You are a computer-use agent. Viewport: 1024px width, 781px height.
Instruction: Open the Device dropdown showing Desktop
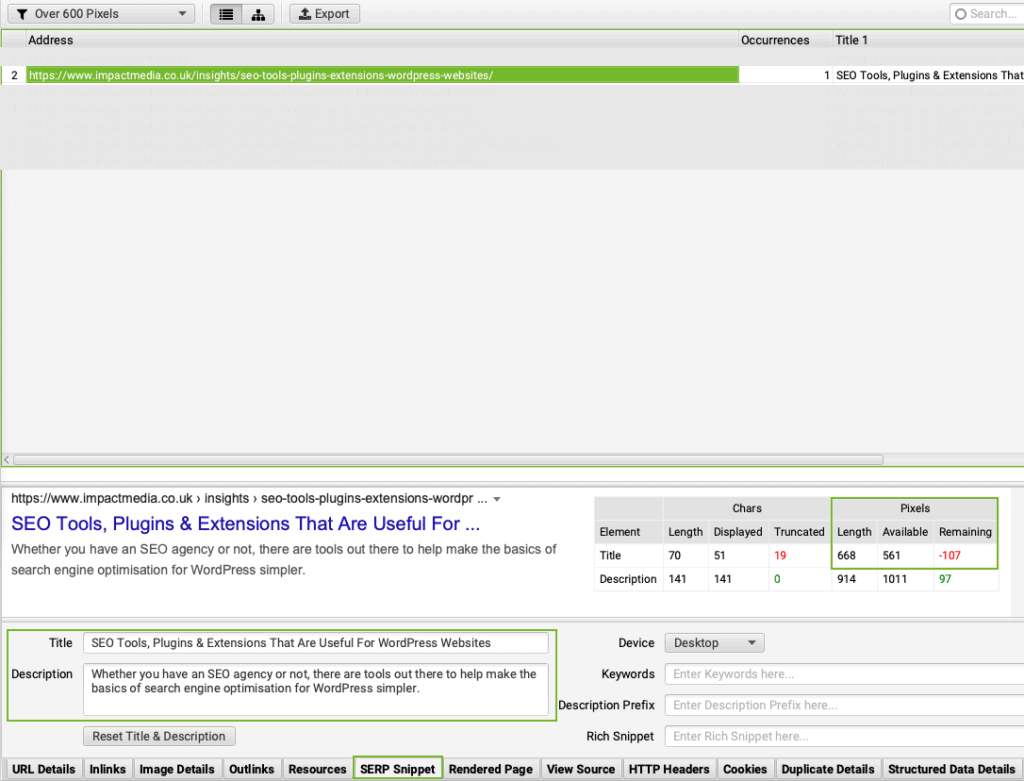(x=714, y=643)
